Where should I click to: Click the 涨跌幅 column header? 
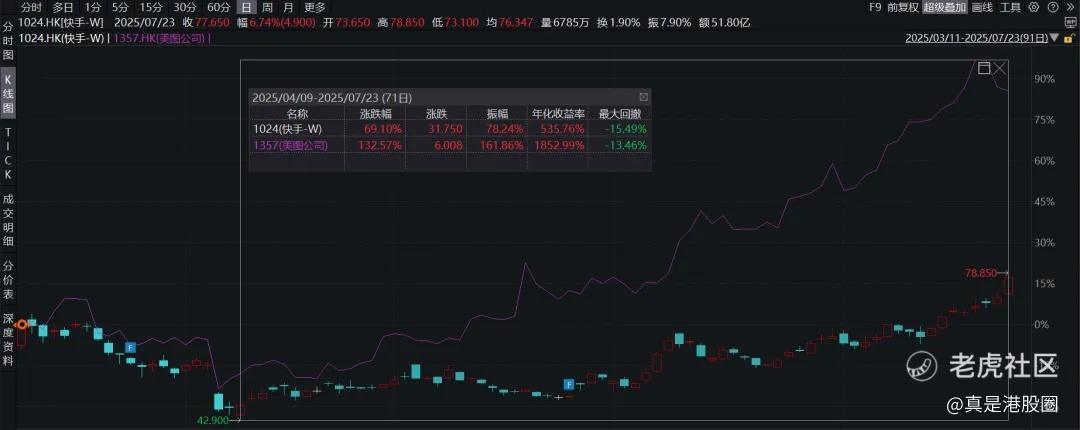point(375,114)
